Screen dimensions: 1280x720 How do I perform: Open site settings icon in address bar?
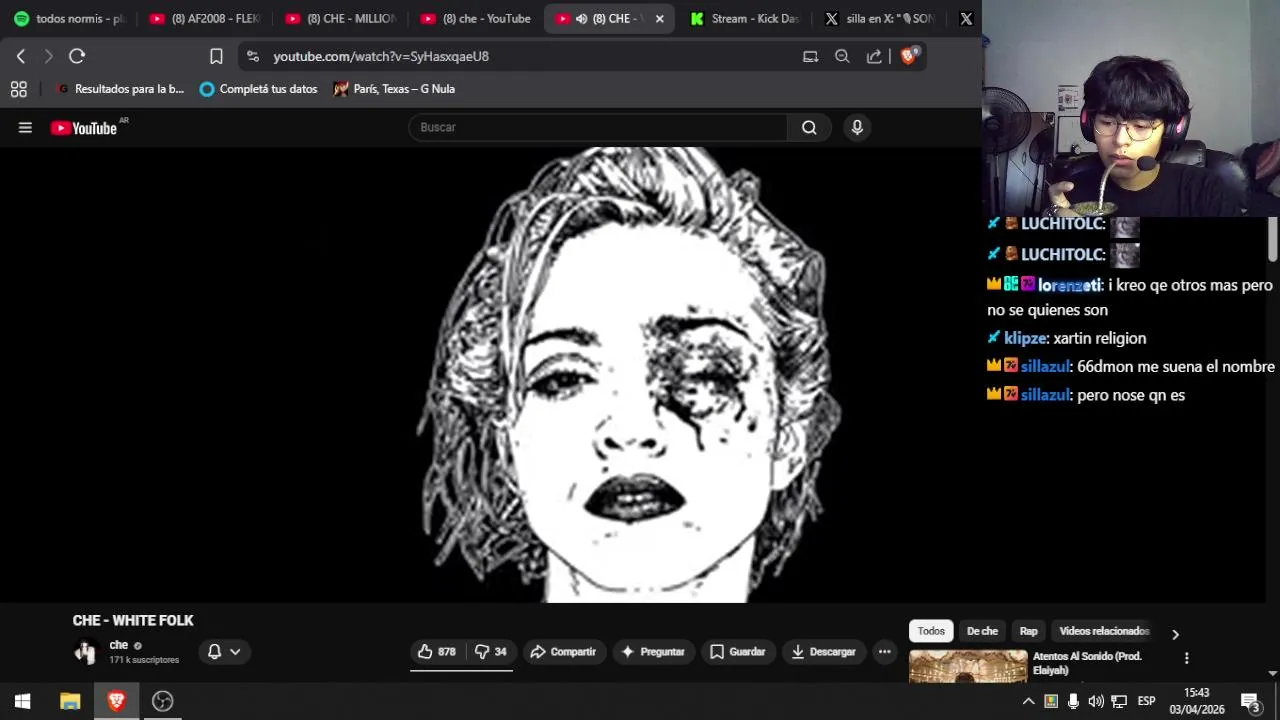coord(252,56)
